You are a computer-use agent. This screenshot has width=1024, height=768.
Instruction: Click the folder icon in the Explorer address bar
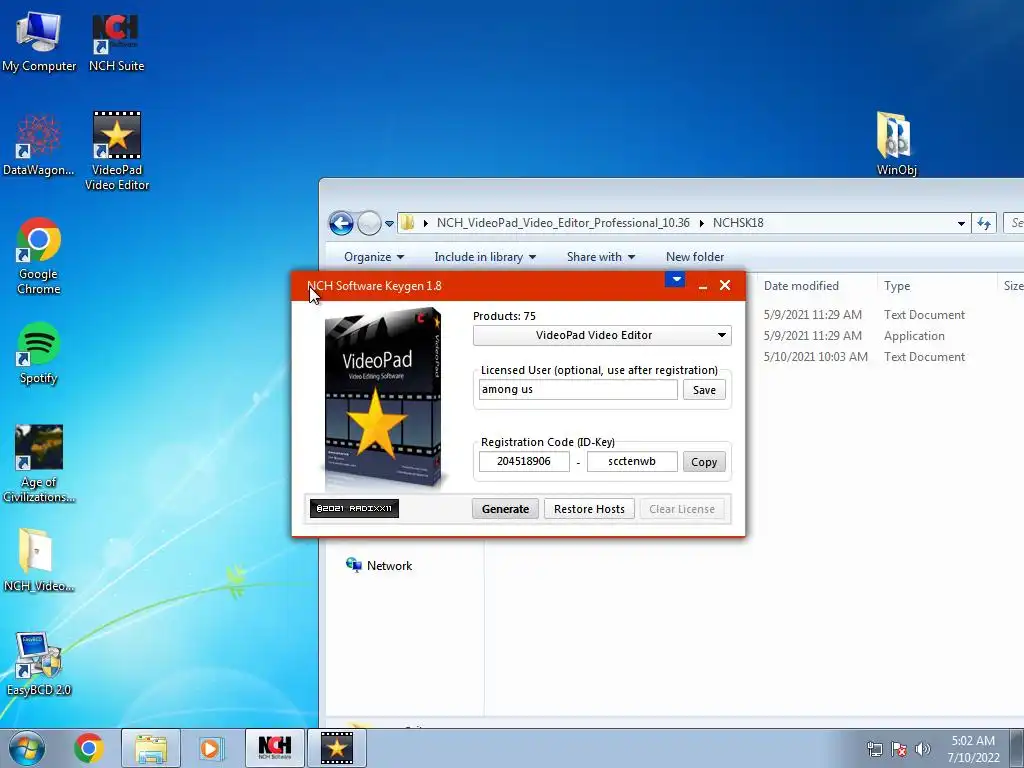click(408, 223)
